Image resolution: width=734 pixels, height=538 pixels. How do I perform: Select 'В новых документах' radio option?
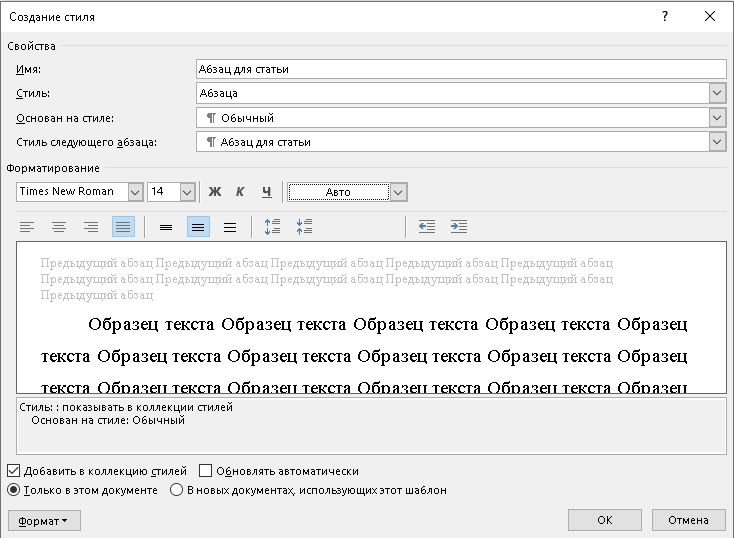[176, 490]
